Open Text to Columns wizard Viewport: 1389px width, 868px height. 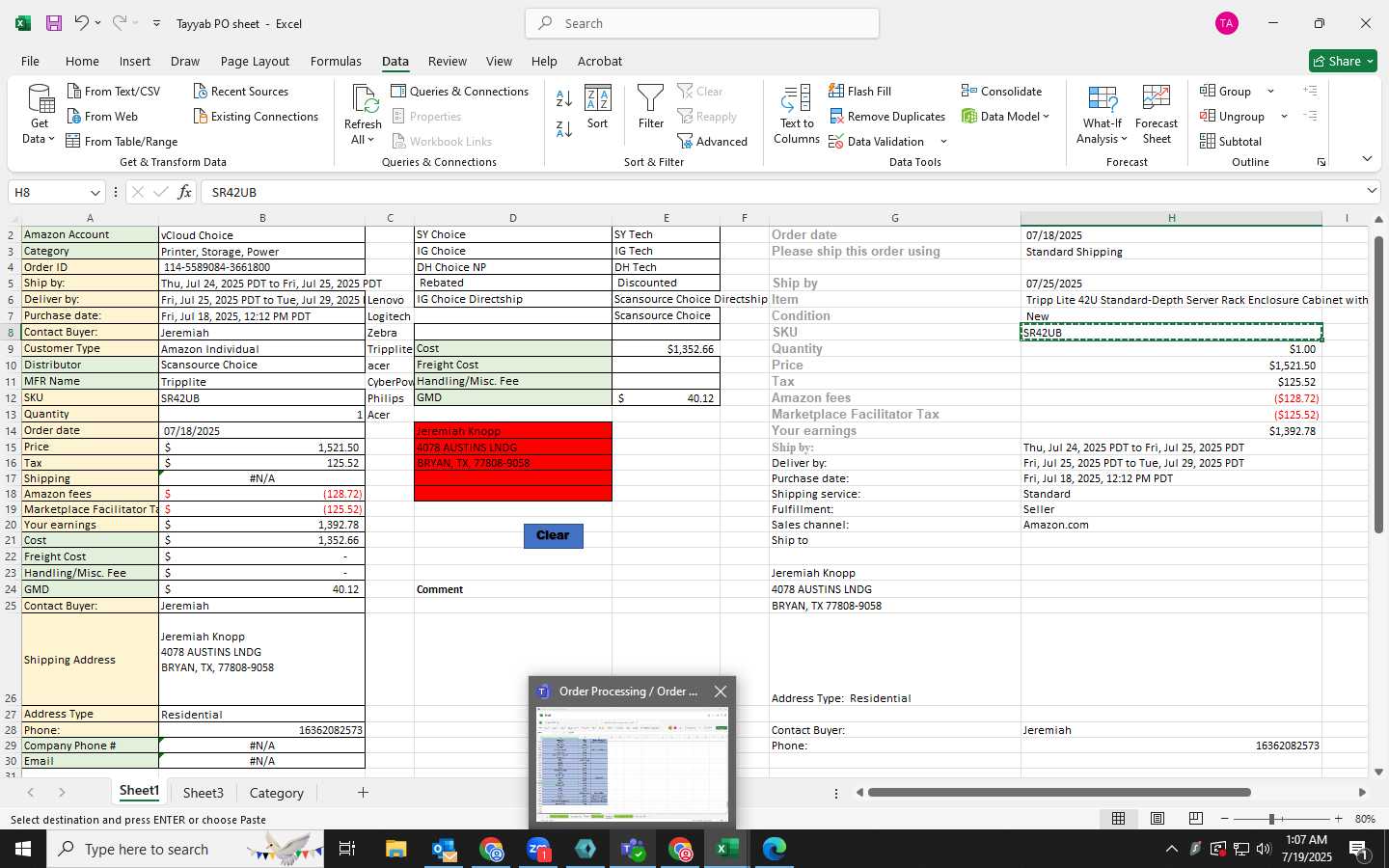[797, 115]
